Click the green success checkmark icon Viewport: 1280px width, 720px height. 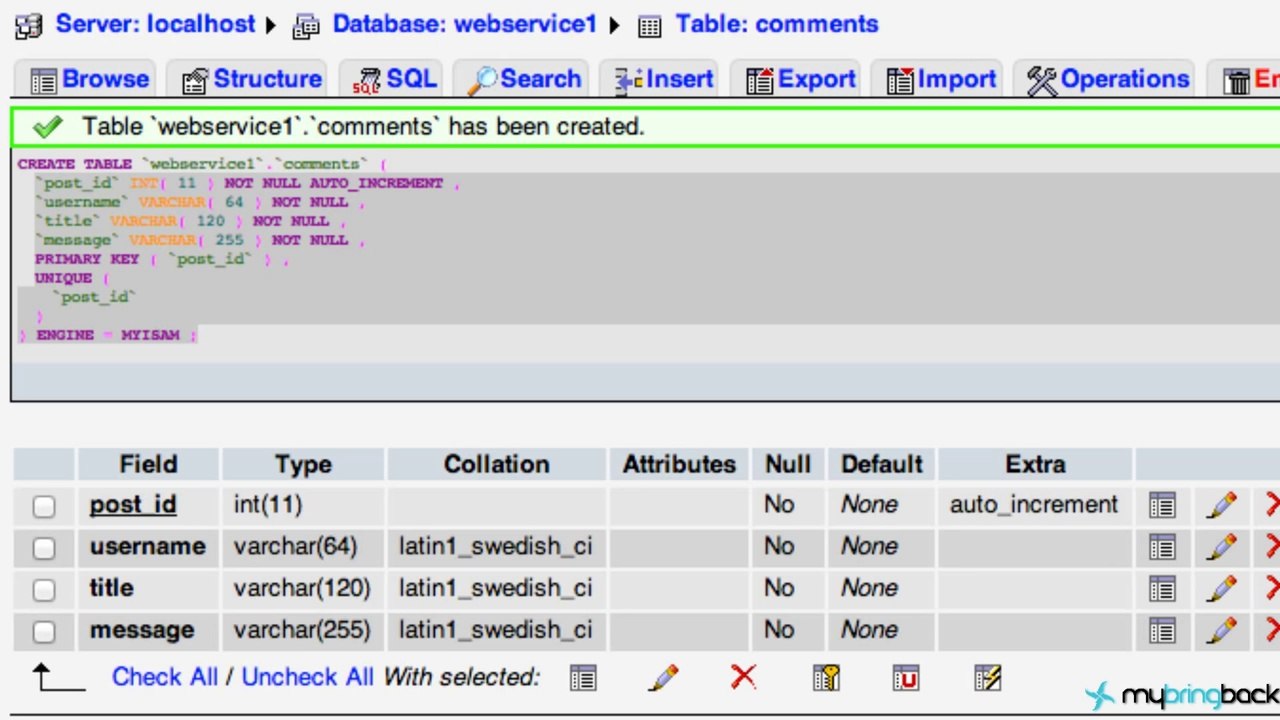47,128
